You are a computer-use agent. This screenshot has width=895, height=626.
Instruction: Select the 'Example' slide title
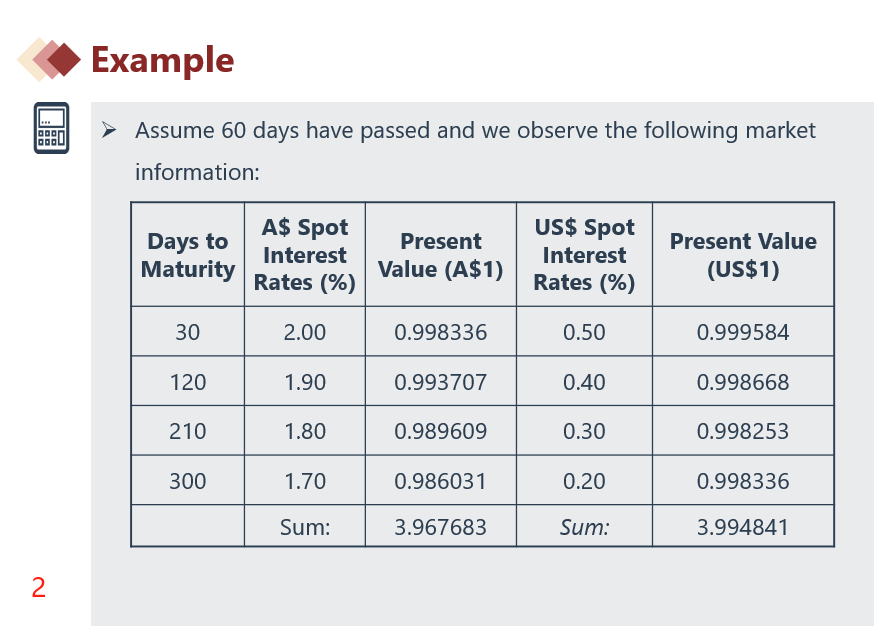tap(162, 60)
